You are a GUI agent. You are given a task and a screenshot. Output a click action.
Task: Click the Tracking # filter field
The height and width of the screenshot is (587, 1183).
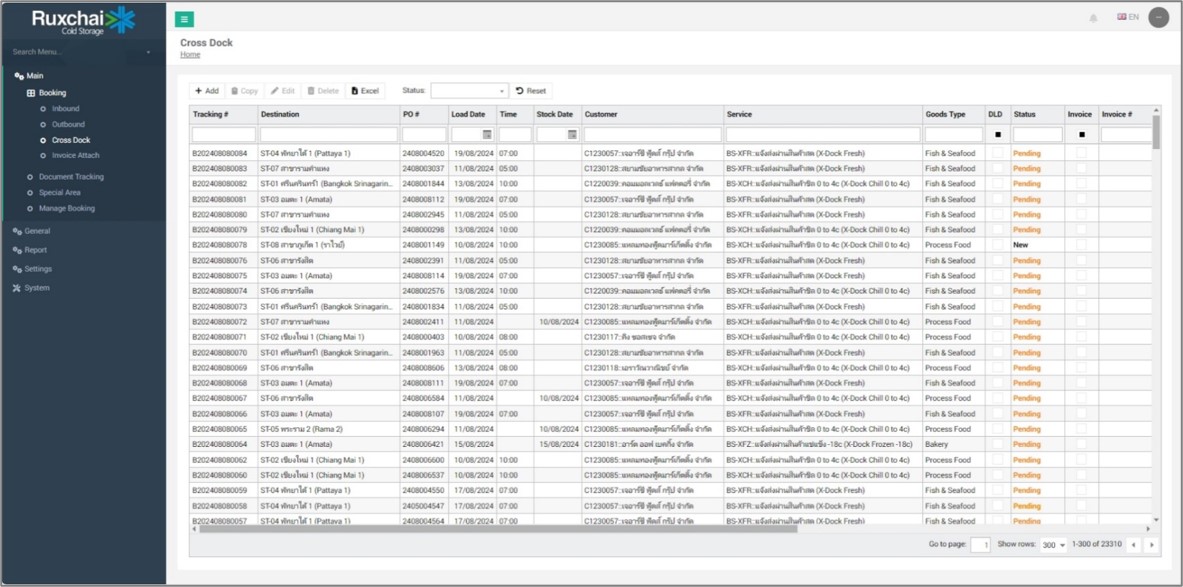(223, 134)
